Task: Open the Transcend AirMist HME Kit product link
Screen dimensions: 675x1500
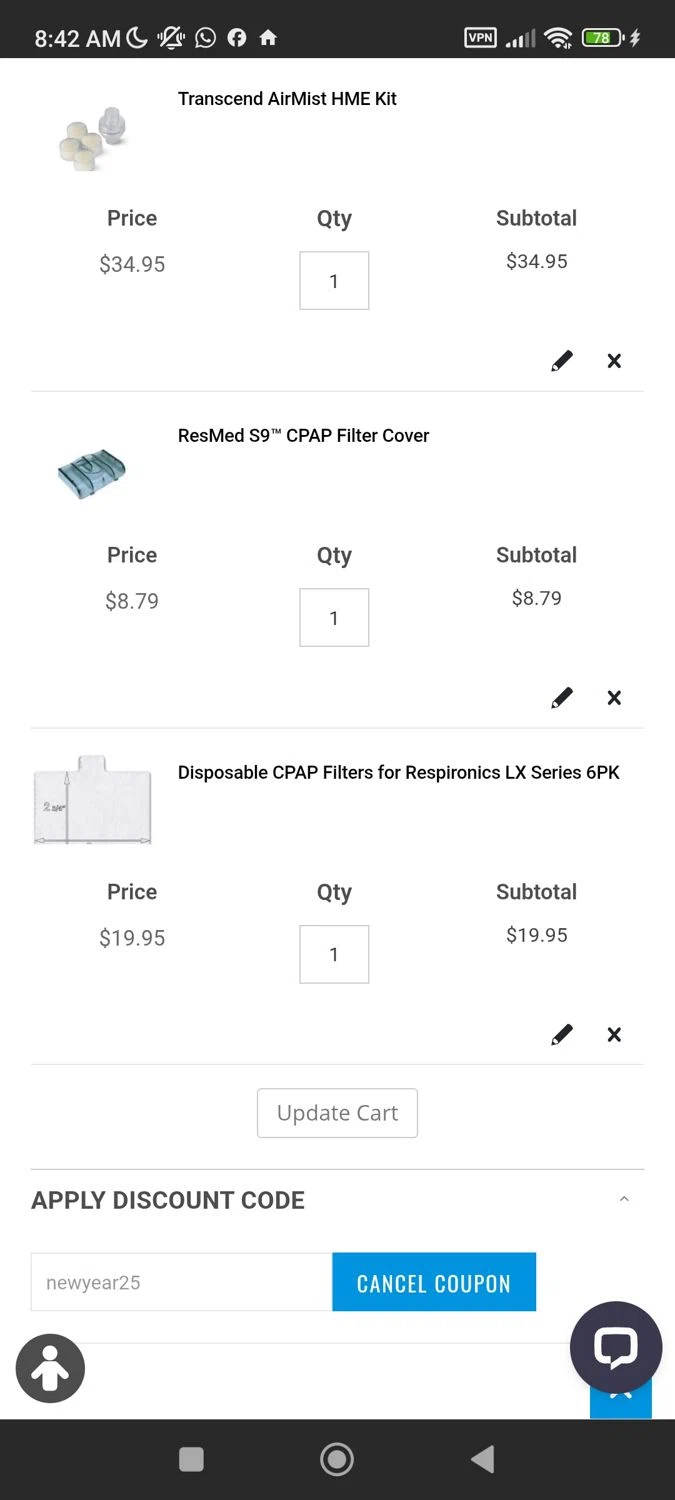Action: [x=287, y=99]
